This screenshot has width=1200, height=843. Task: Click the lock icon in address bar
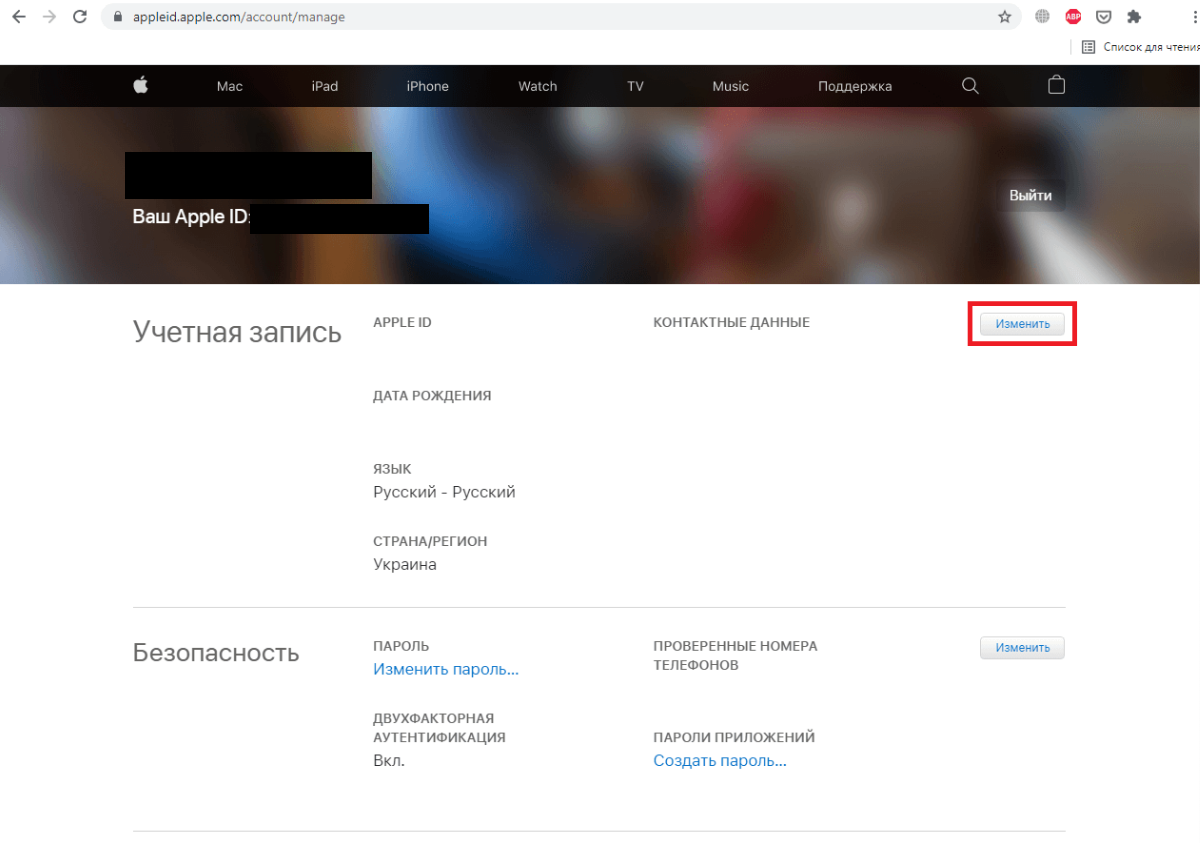click(118, 17)
